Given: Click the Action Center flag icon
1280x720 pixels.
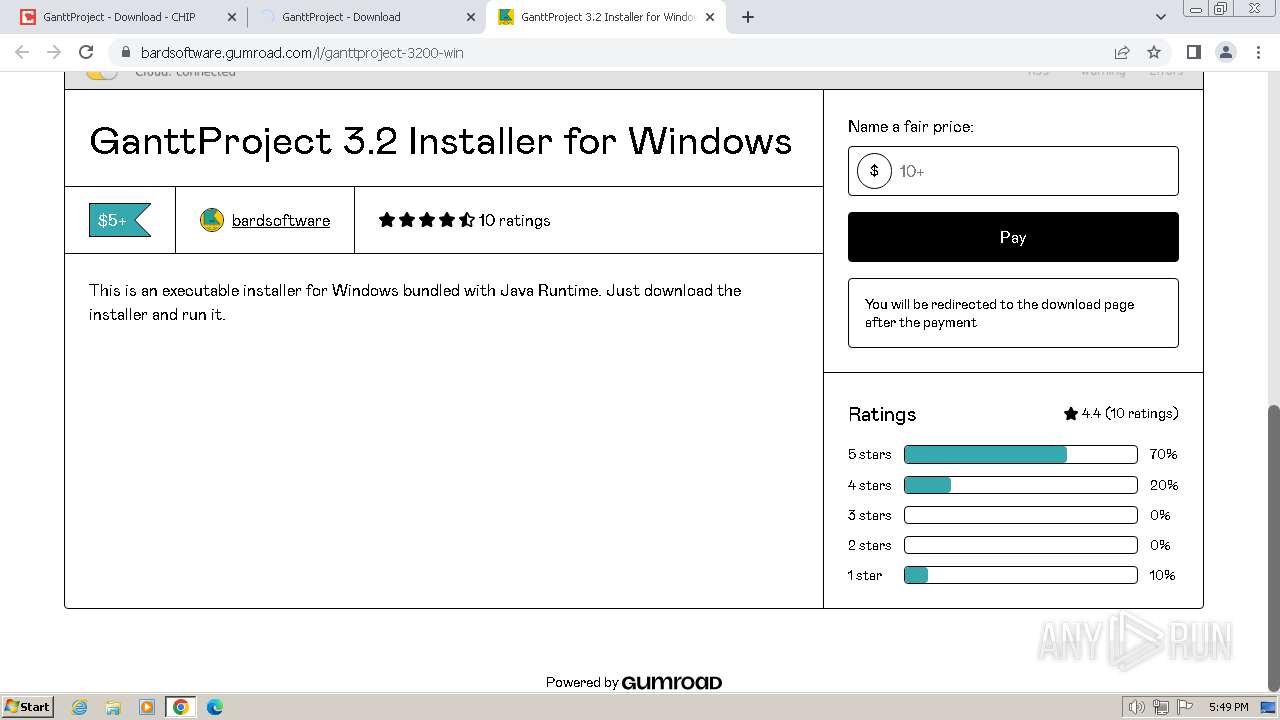Looking at the screenshot, I should tap(1185, 707).
